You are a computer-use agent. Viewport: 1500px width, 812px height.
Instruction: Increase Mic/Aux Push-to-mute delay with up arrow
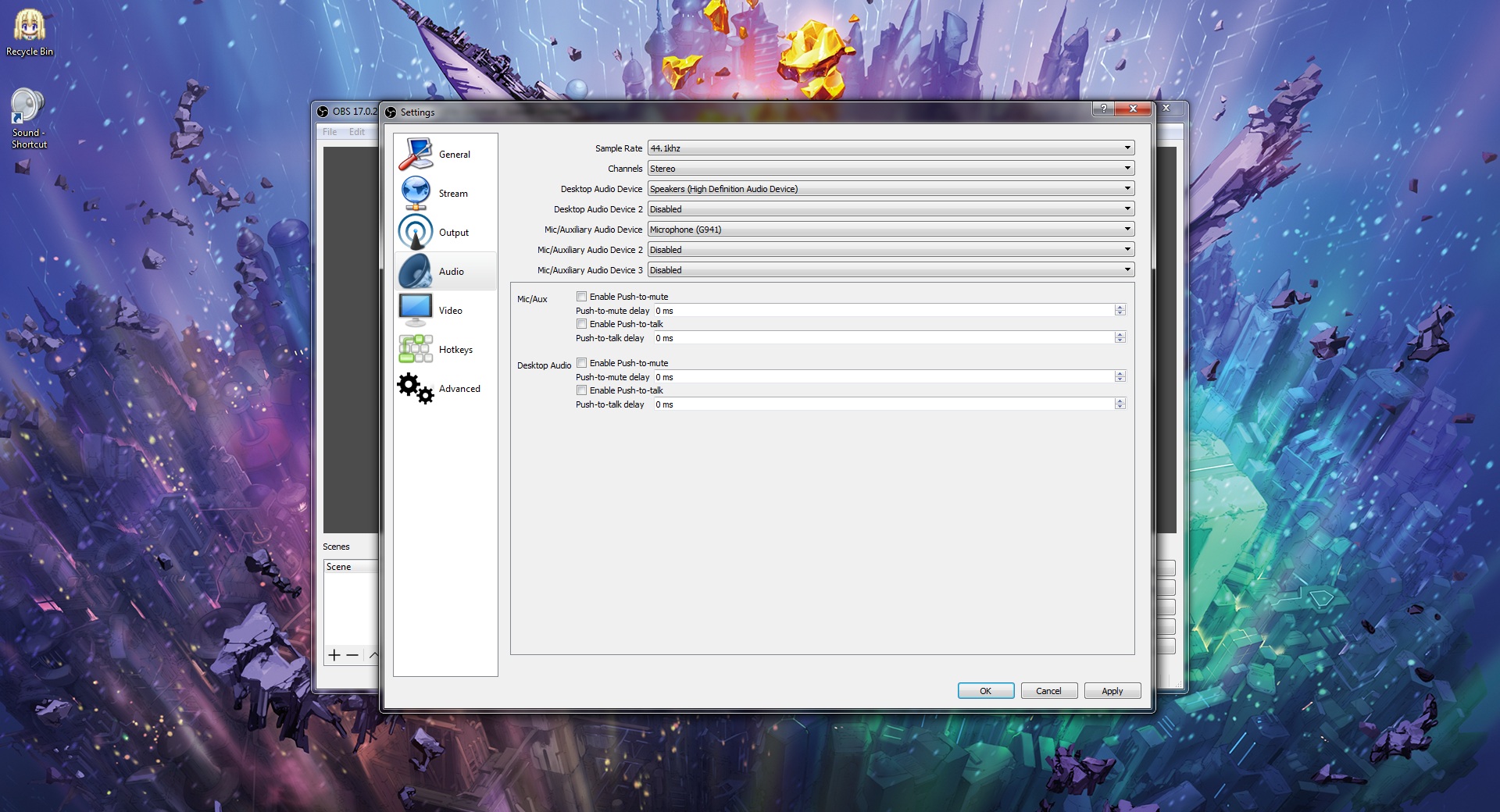(1120, 308)
